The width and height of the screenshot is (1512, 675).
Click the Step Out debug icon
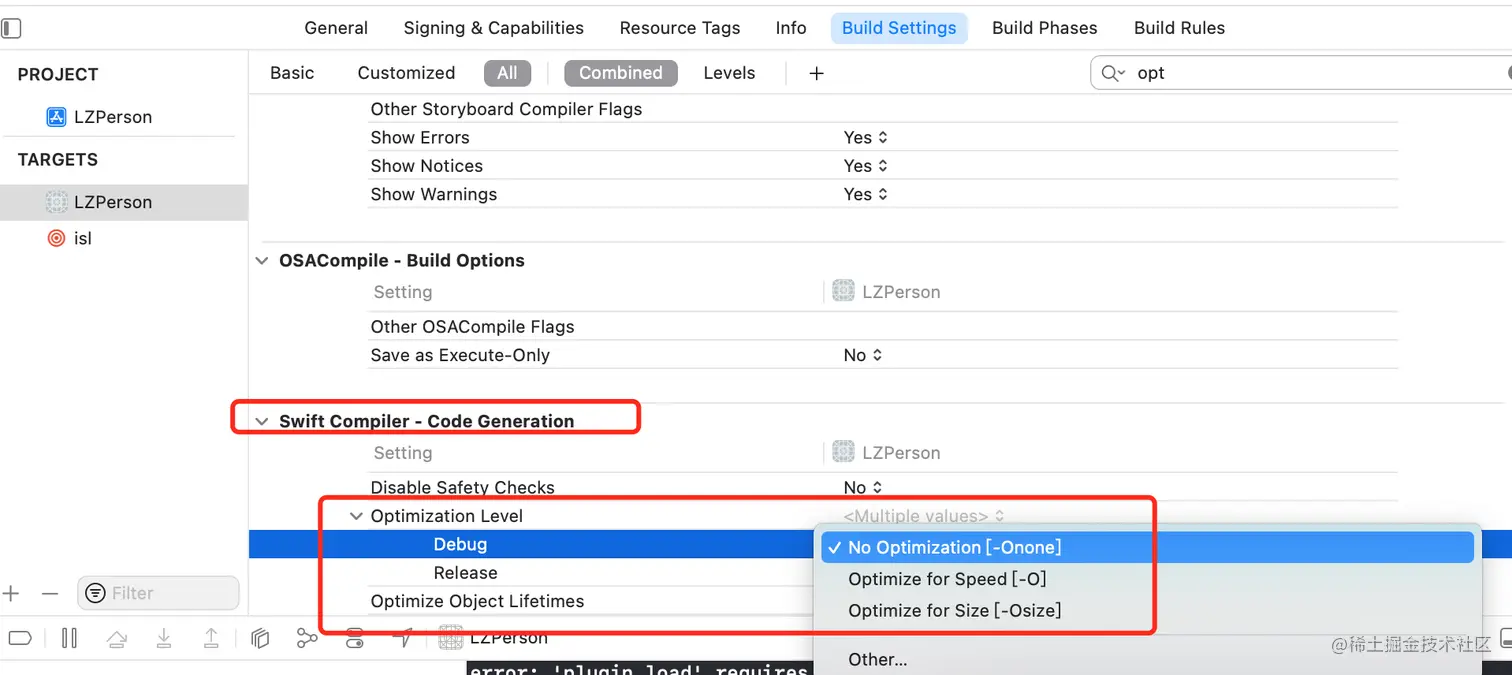tap(212, 638)
